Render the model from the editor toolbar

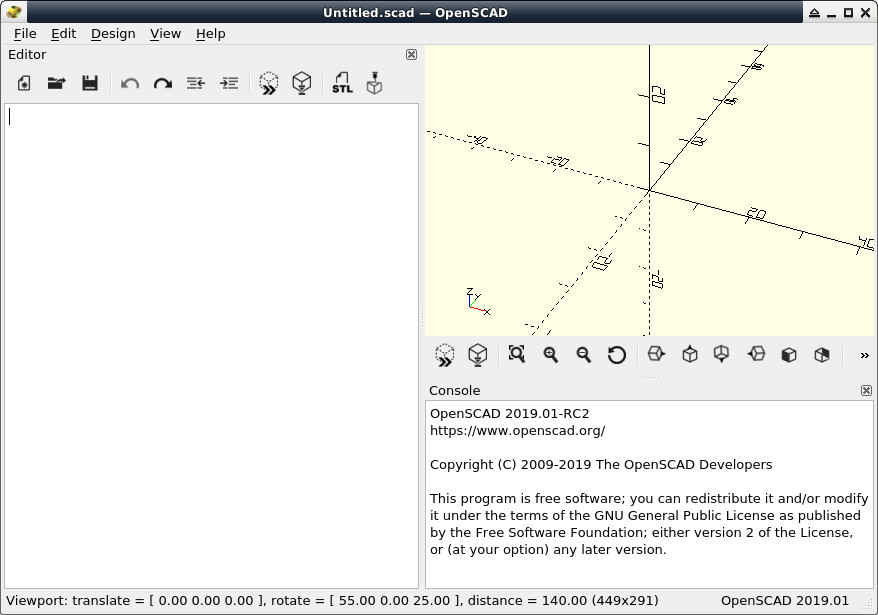[302, 83]
